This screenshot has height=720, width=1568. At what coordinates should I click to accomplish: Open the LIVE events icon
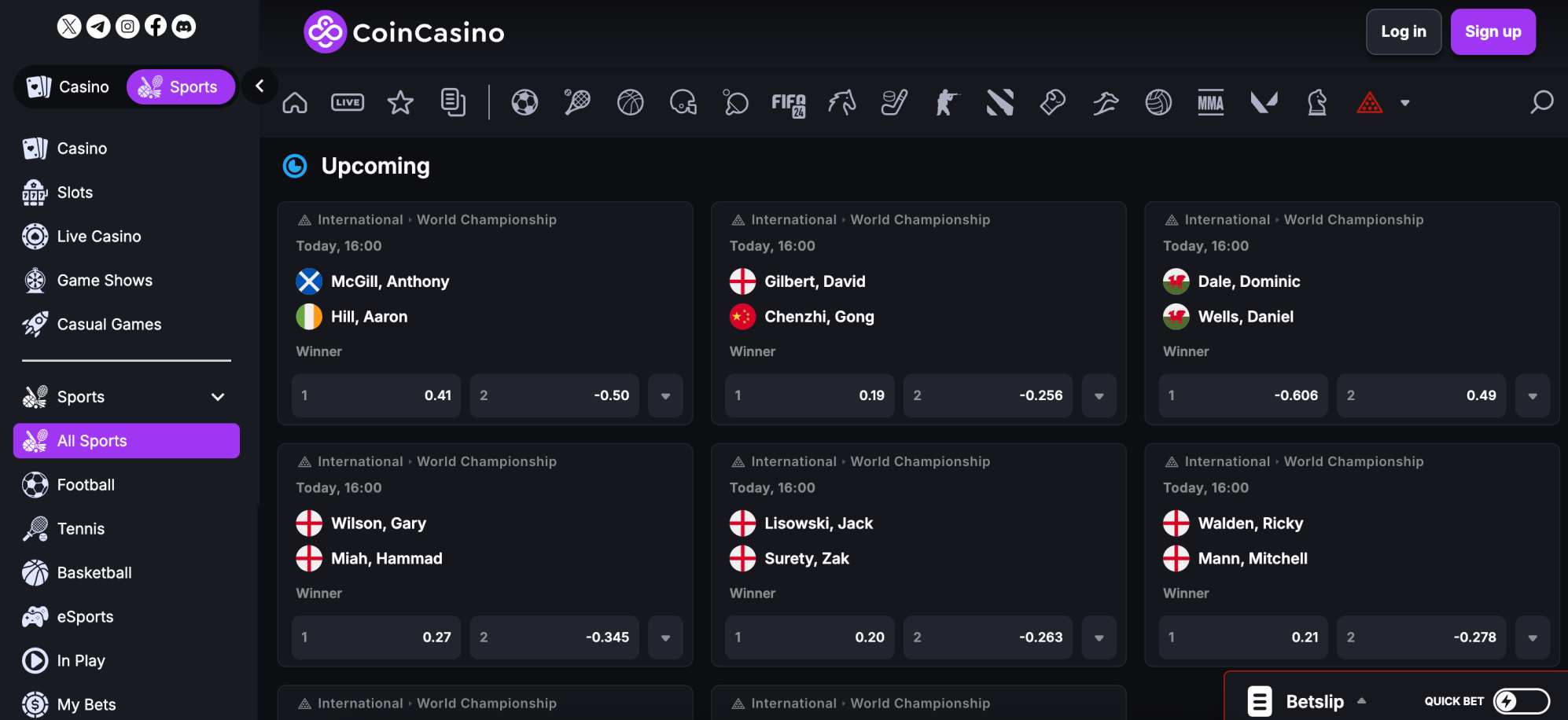(x=348, y=103)
